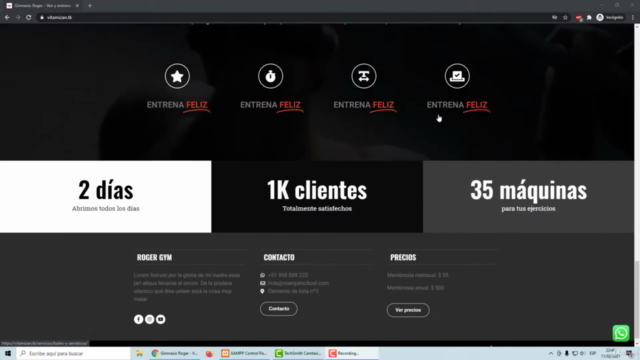The height and width of the screenshot is (360, 640).
Task: Click the ESP language indicator in tray
Action: click(x=593, y=353)
